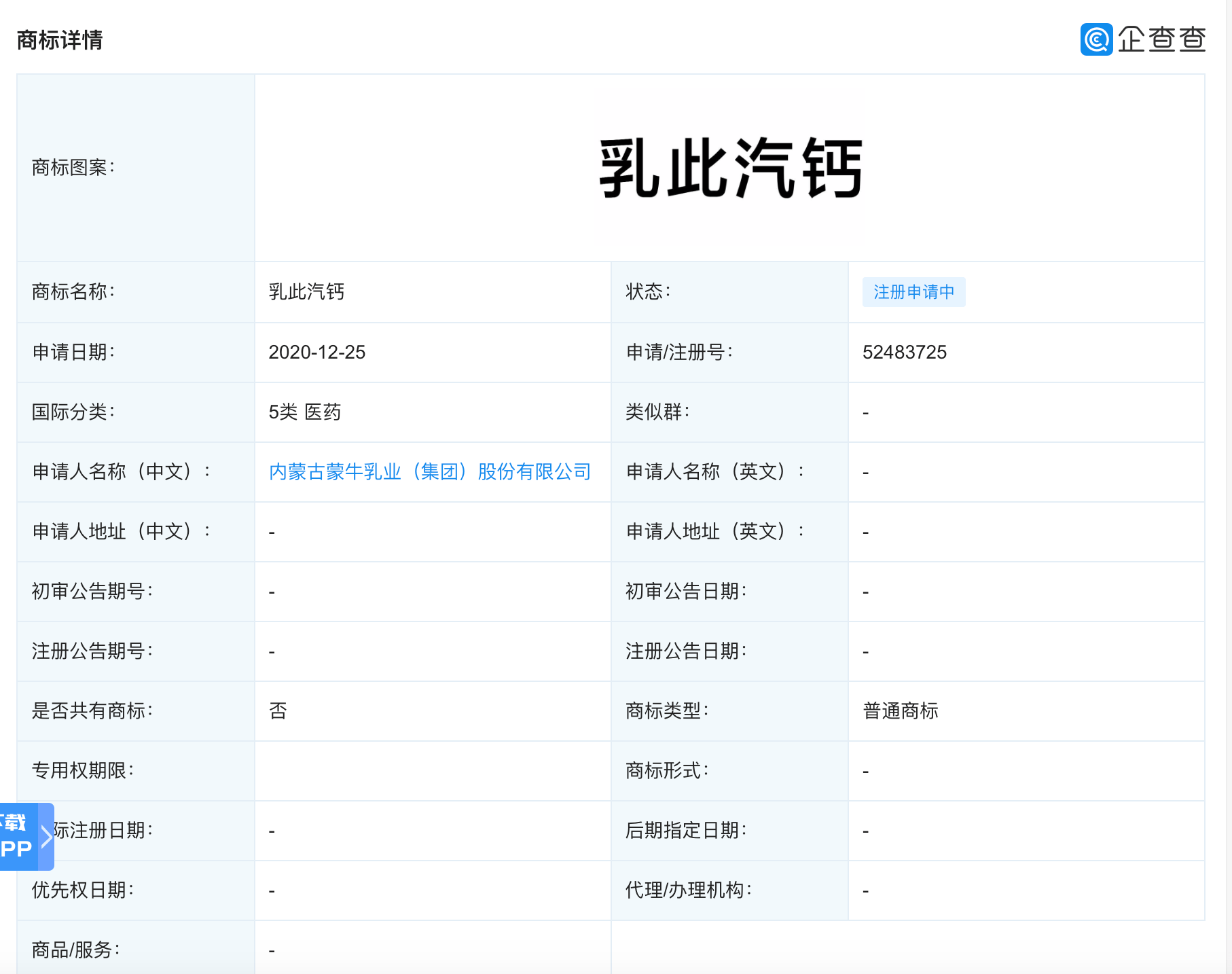Click the 申请/注册号 label

point(679,352)
